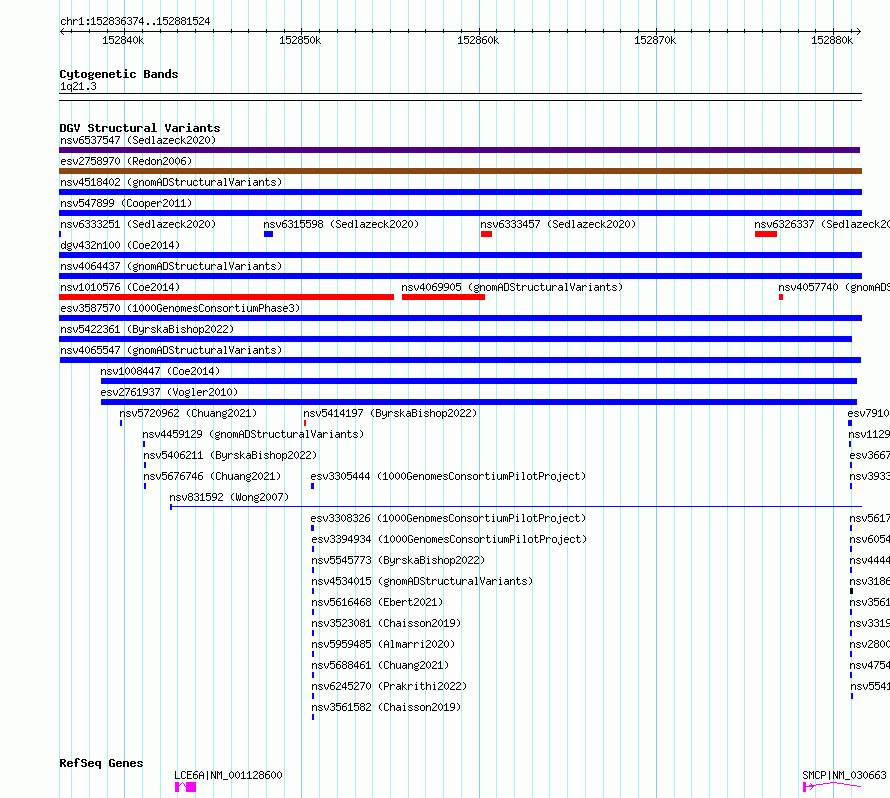
Task: Open nsv4534015 gnomAD variant label
Action: click(422, 581)
